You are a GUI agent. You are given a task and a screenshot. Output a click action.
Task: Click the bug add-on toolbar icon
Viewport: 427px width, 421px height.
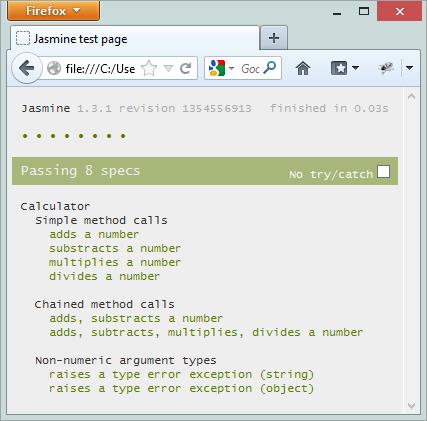[x=387, y=68]
